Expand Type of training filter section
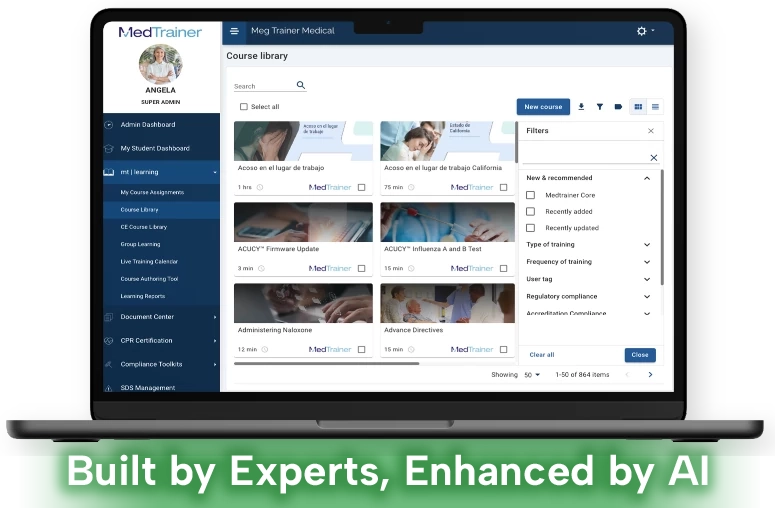 click(x=647, y=245)
